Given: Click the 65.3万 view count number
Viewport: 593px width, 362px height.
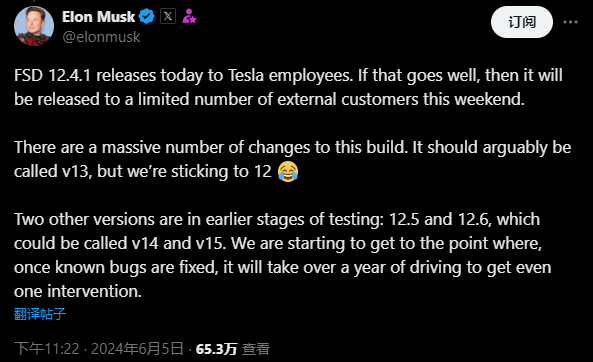Looking at the screenshot, I should (x=216, y=349).
